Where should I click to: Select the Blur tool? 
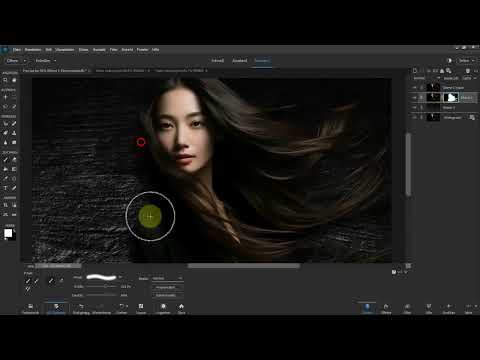pyautogui.click(x=5, y=142)
